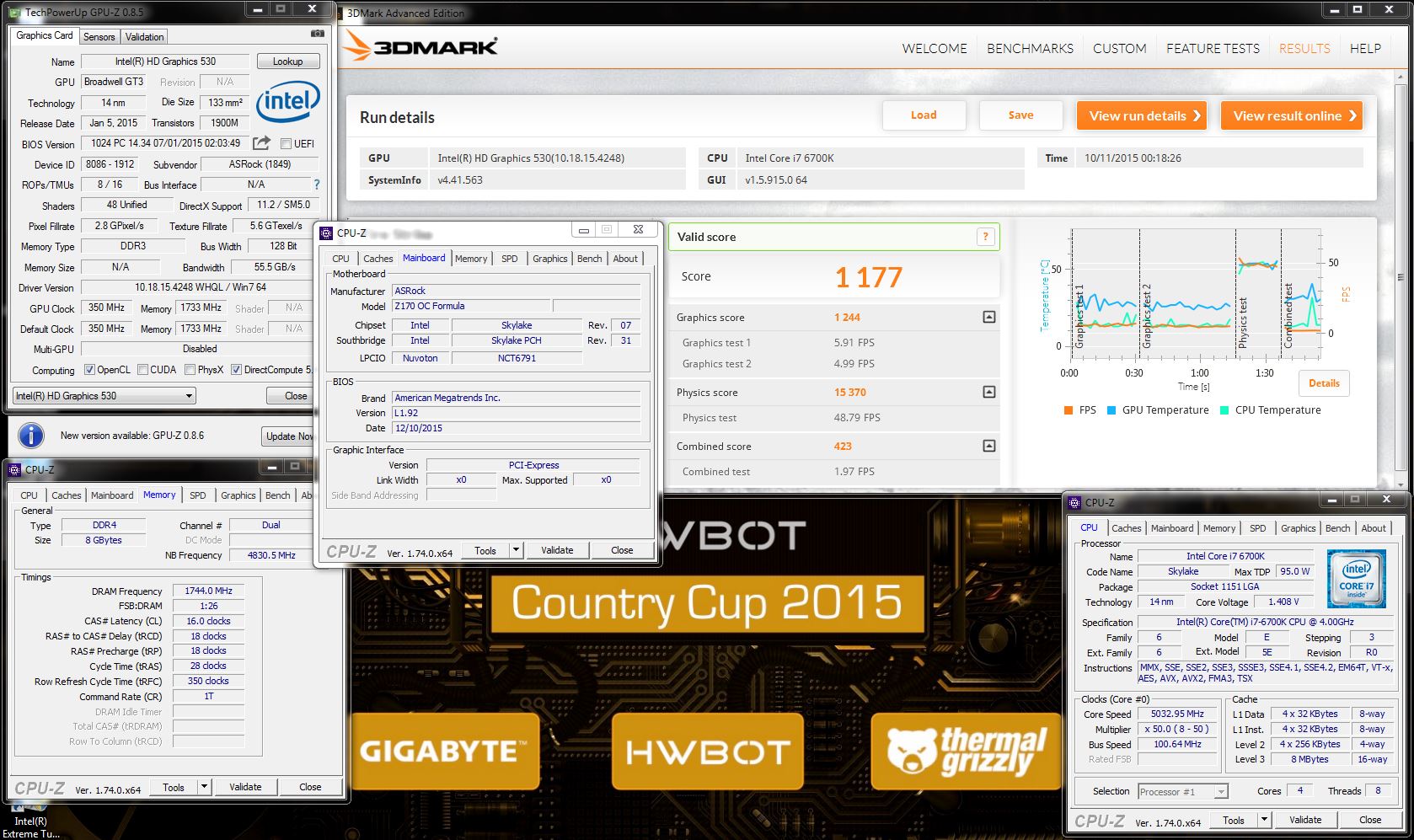Open the Processor #1 selection dropdown
Image resolution: width=1414 pixels, height=840 pixels.
click(x=1182, y=791)
